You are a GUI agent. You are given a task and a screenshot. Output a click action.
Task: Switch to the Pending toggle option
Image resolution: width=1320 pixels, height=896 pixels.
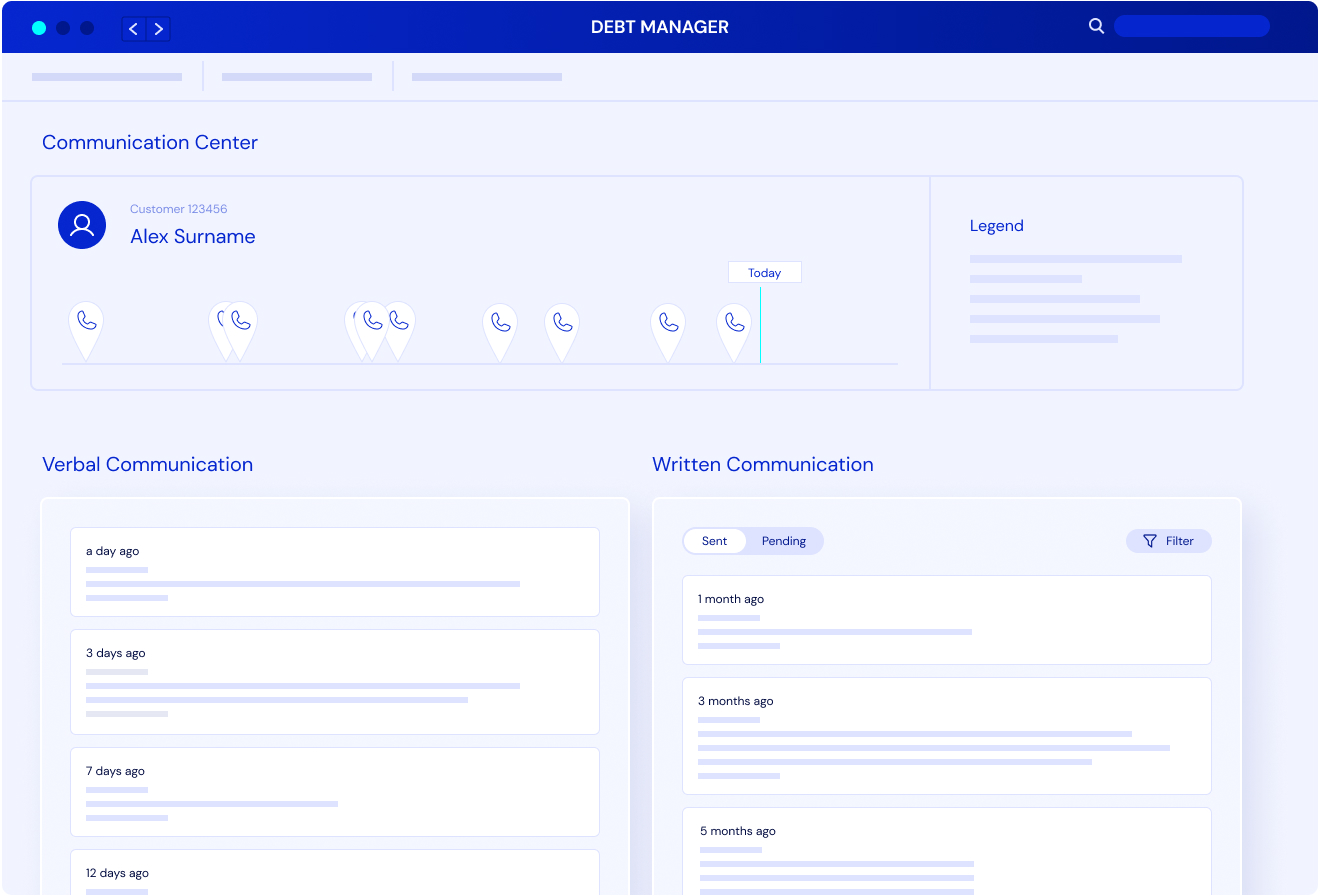783,541
